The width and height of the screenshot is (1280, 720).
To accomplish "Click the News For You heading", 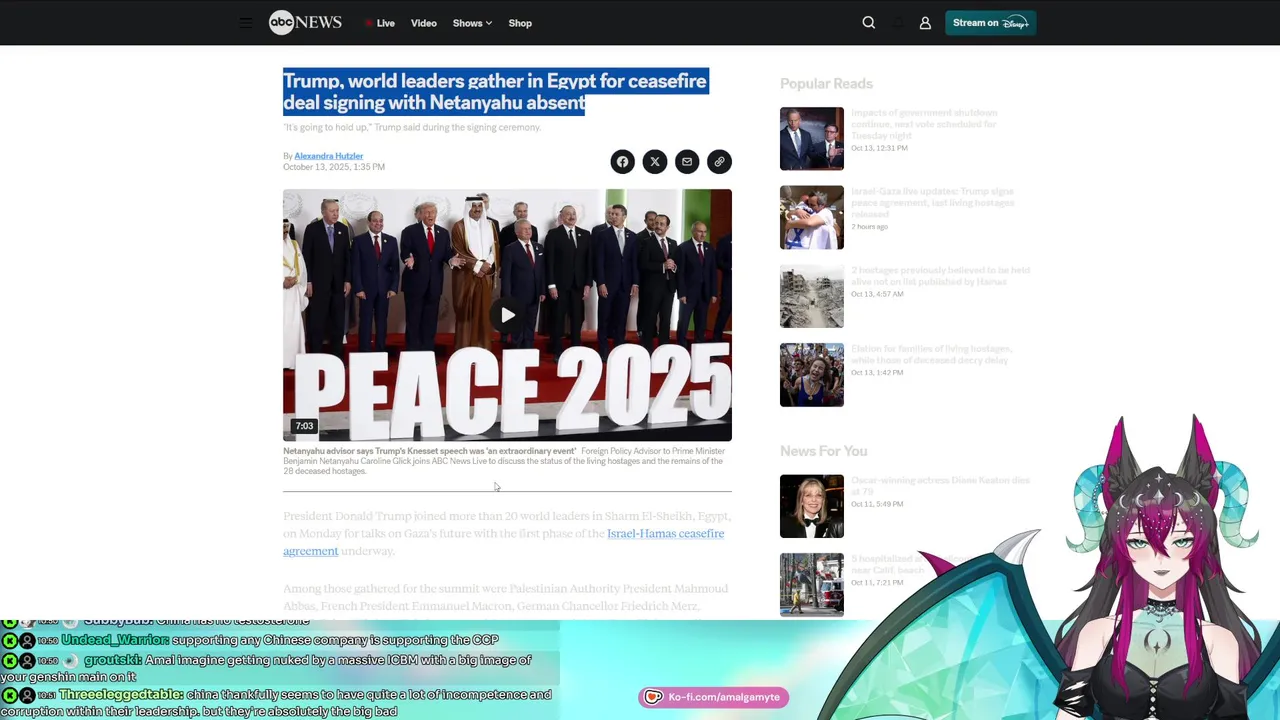I will pyautogui.click(x=823, y=451).
